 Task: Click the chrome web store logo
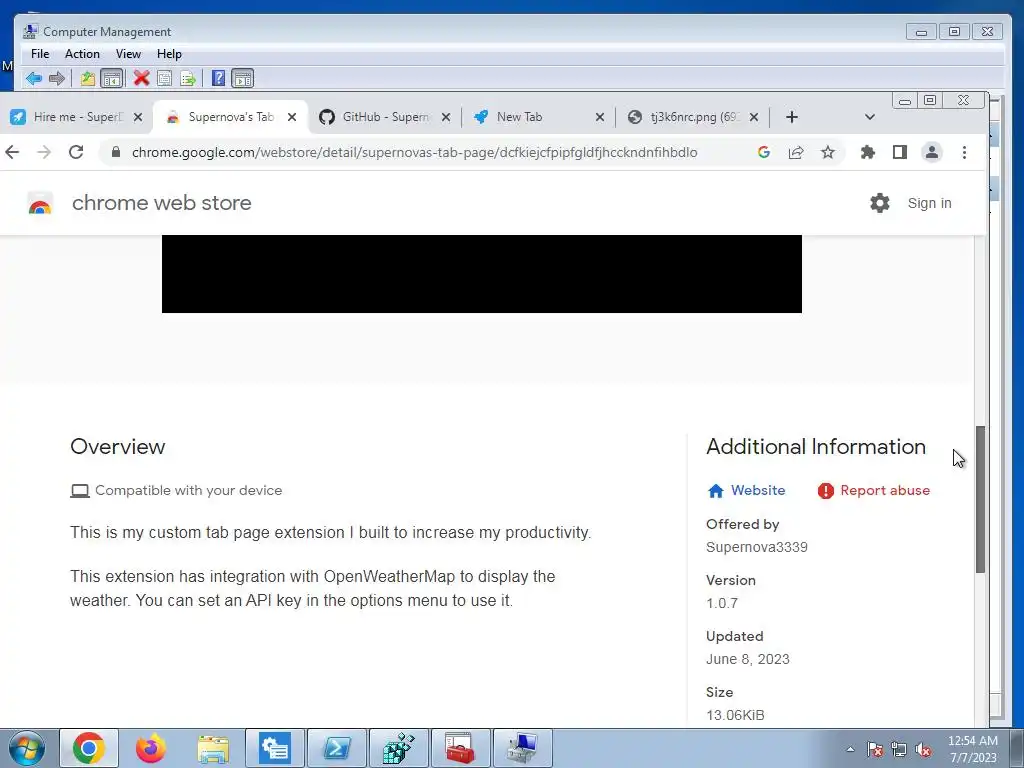pyautogui.click(x=40, y=204)
